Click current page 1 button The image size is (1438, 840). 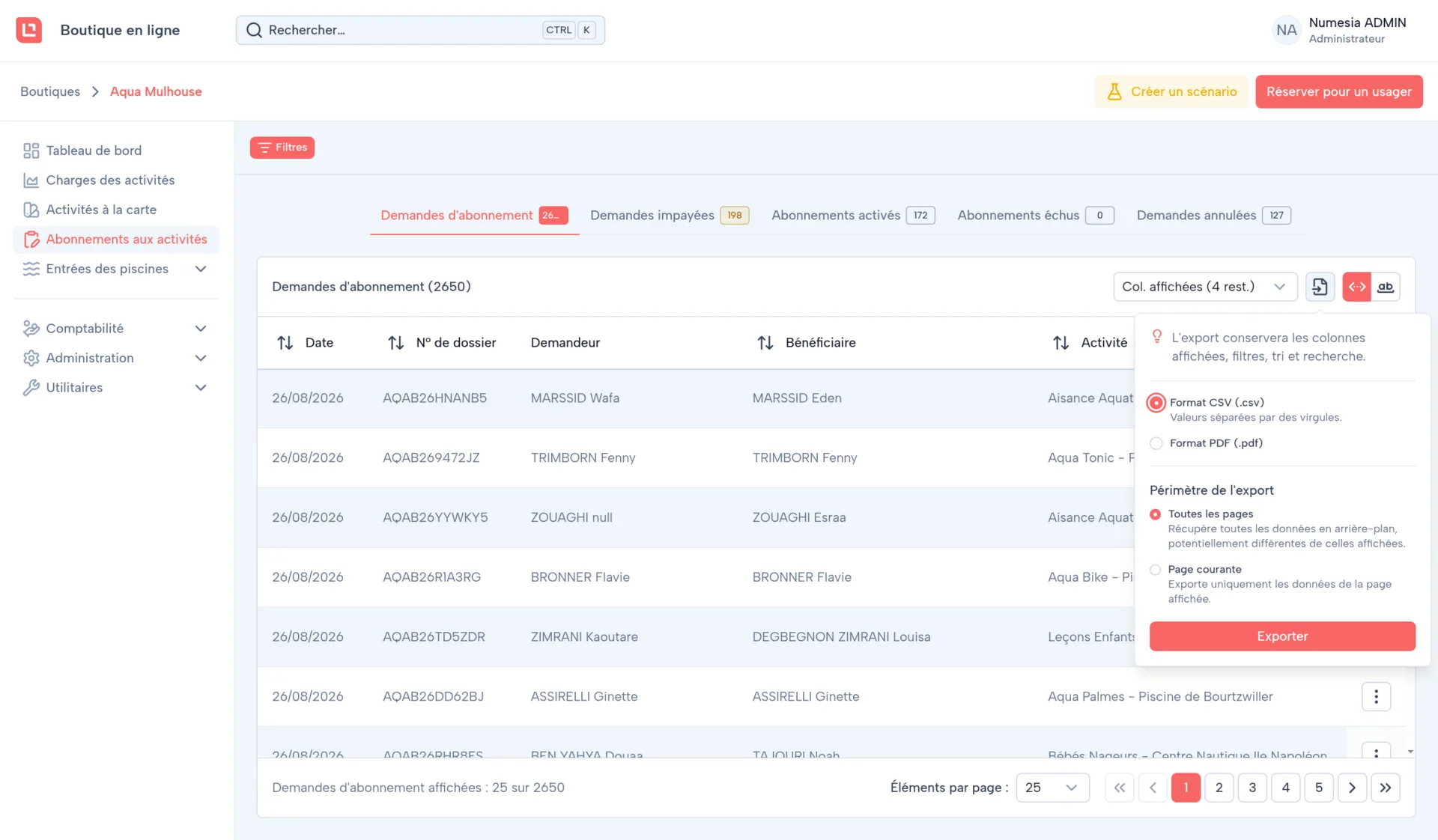tap(1186, 788)
